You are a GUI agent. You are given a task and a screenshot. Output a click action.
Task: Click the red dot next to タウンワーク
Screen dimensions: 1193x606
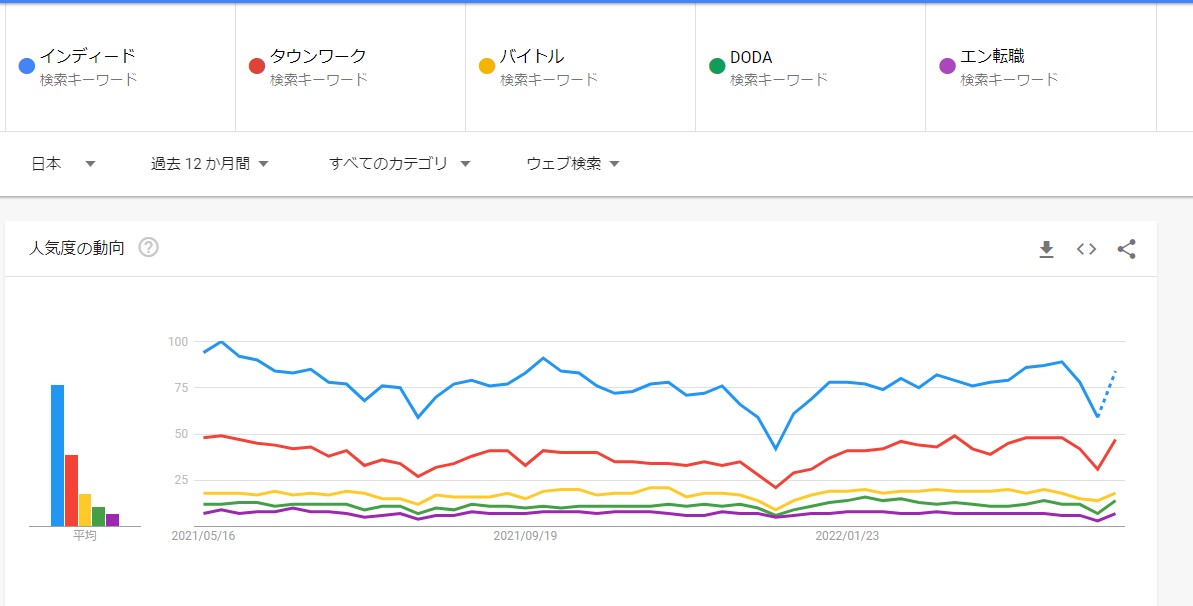(257, 66)
